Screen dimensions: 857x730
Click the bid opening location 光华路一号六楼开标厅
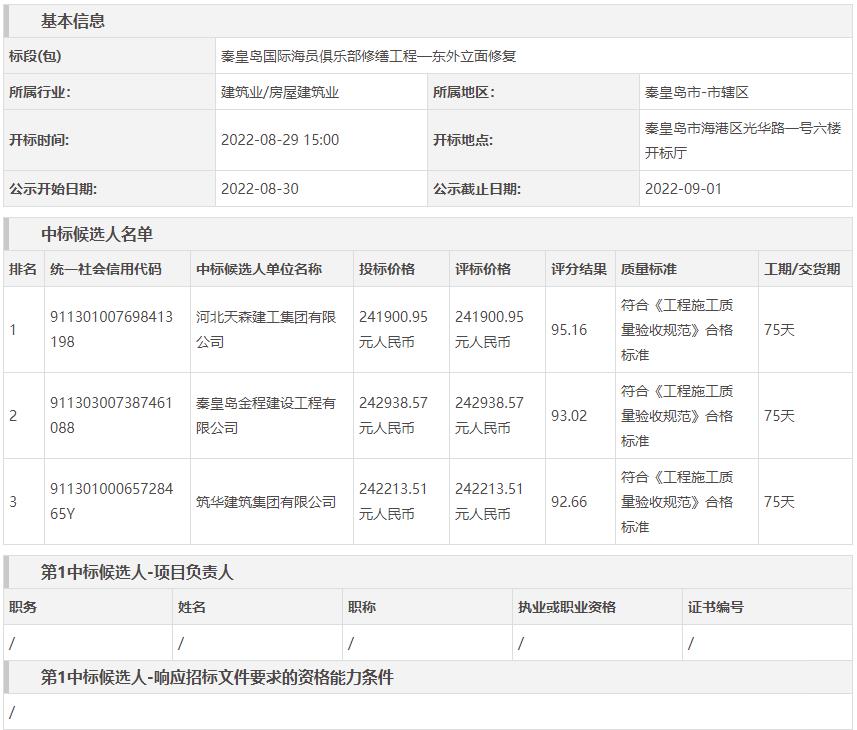743,140
